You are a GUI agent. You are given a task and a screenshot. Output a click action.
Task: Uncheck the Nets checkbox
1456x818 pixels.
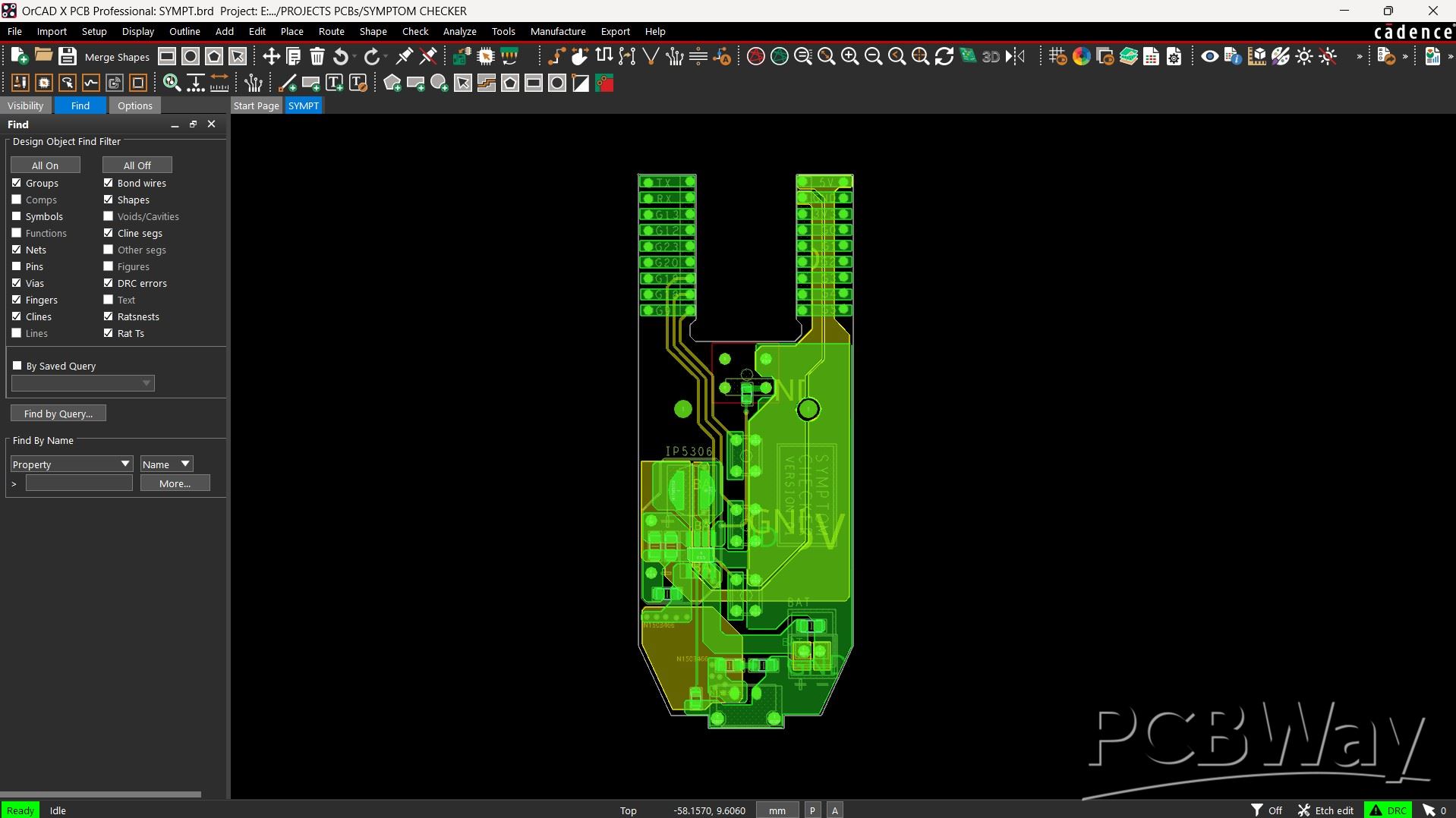(17, 250)
